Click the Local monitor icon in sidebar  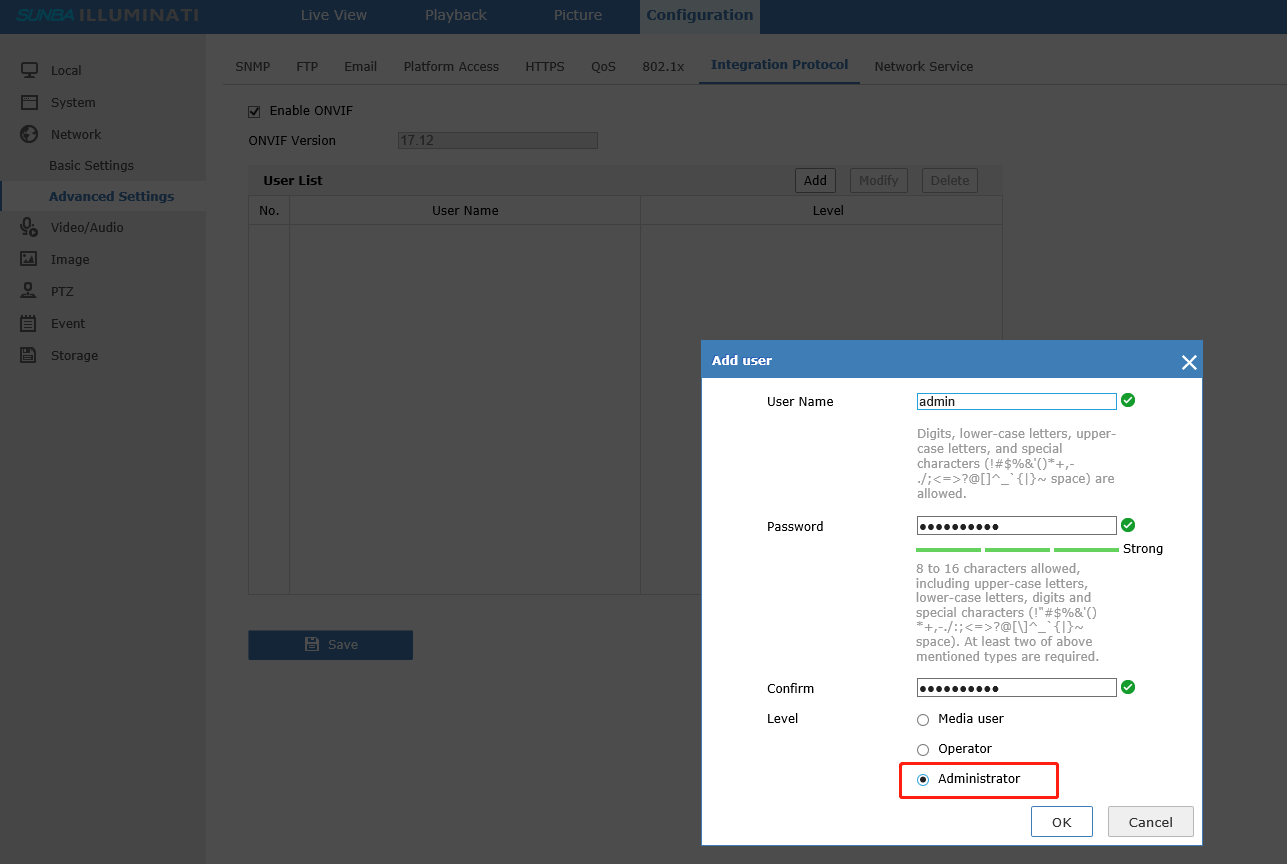click(x=29, y=70)
